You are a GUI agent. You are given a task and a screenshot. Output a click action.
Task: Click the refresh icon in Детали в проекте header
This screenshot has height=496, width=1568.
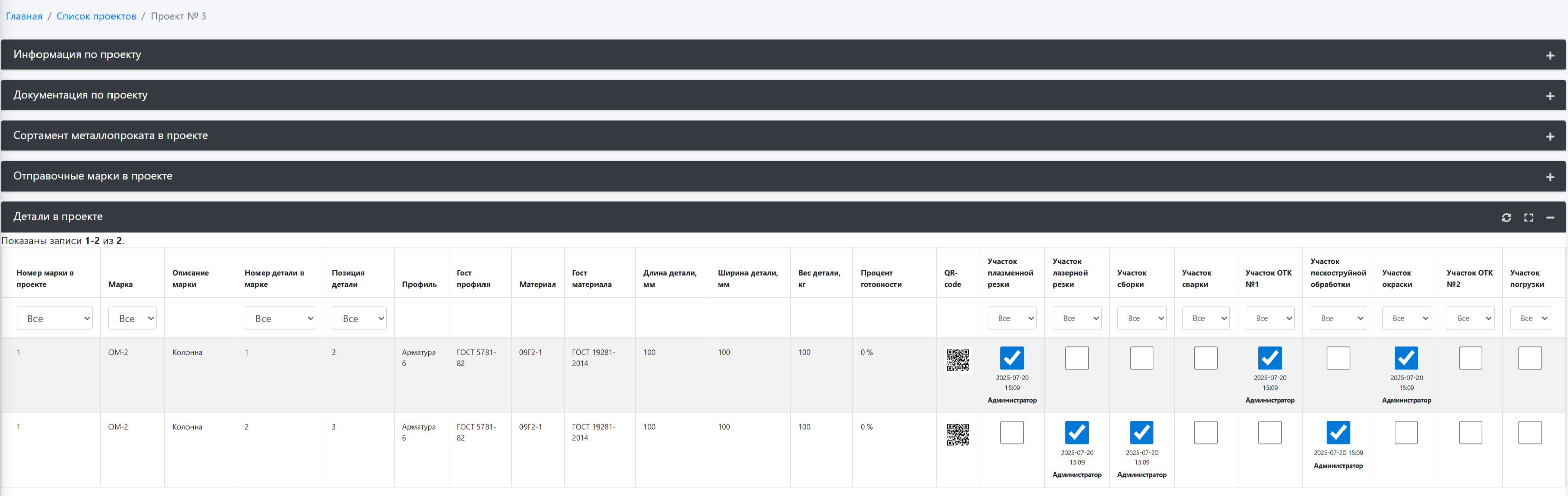click(1506, 217)
